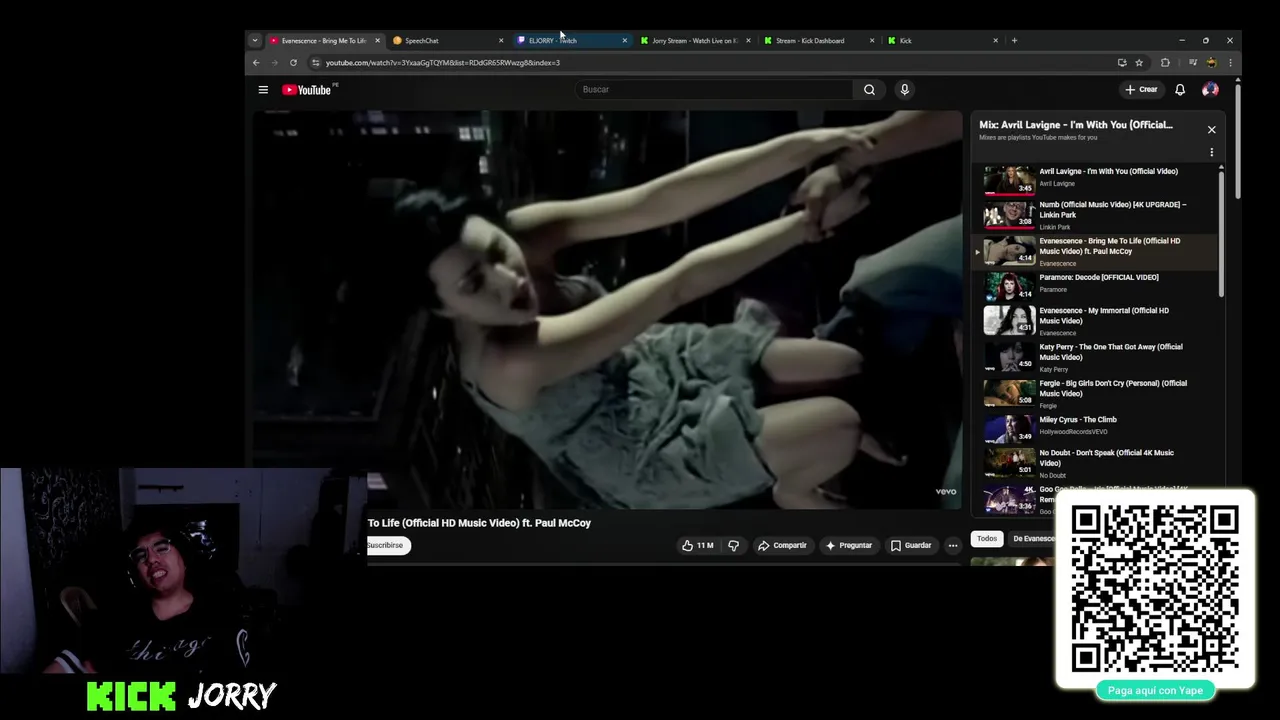Image resolution: width=1280 pixels, height=720 pixels.
Task: Click the Crear button
Action: [x=1141, y=90]
